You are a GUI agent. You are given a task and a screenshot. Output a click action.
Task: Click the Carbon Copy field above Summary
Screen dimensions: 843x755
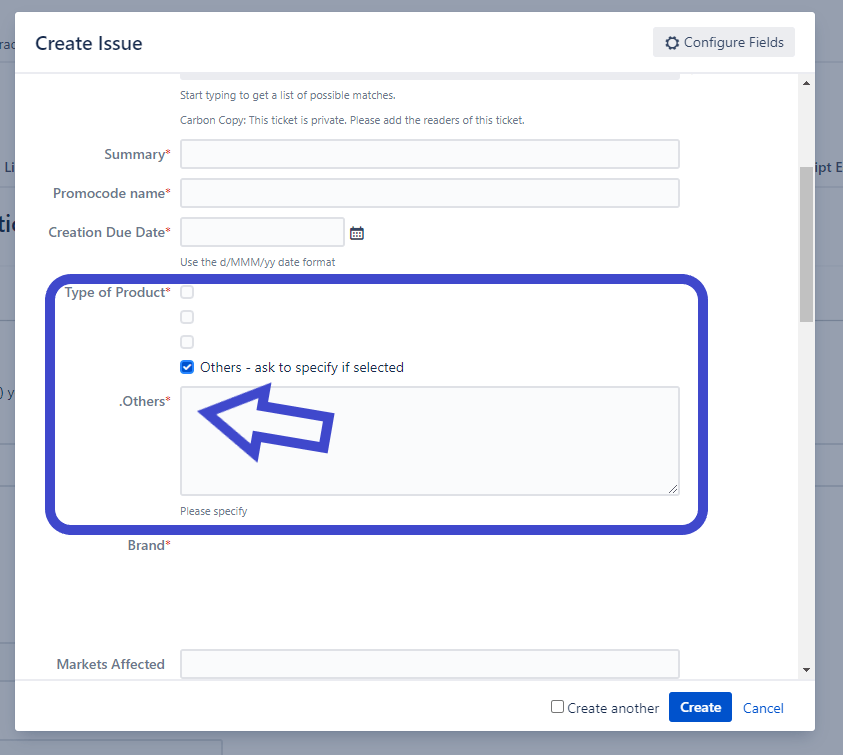point(429,75)
